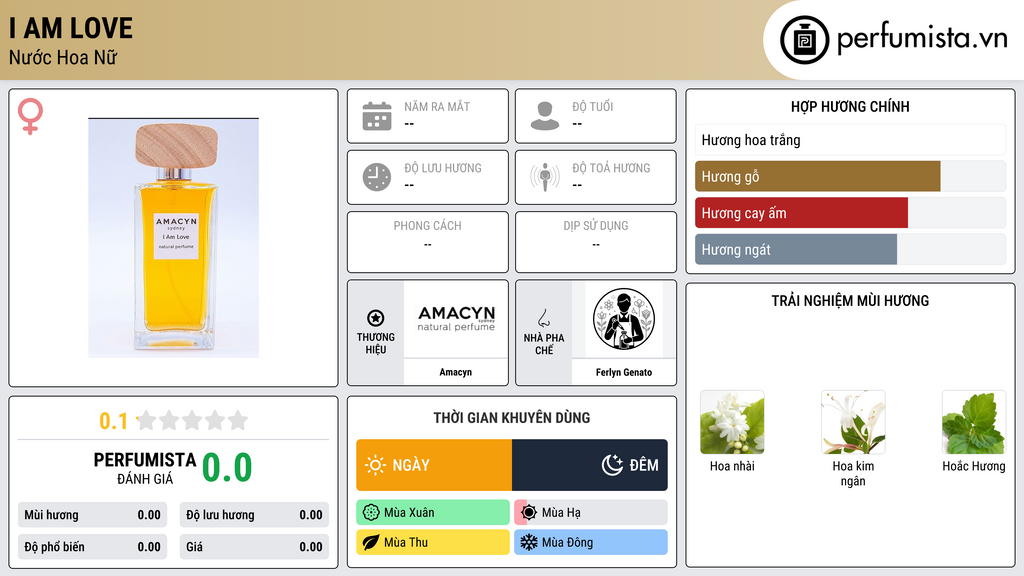Click the Mùa Hạ season bar

tap(591, 513)
